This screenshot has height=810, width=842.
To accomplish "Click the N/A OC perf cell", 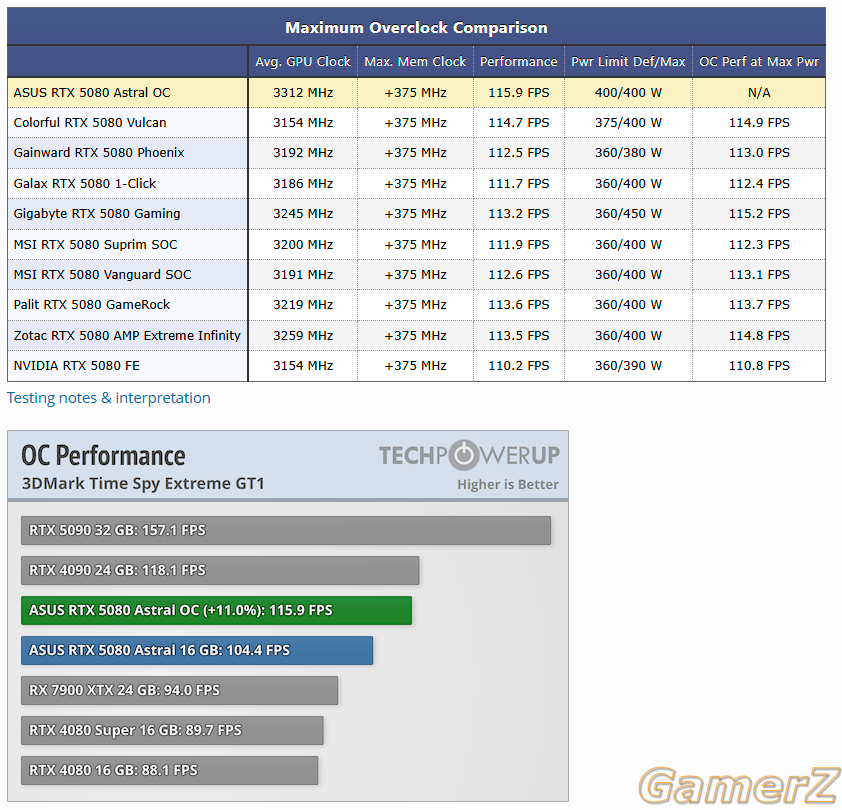I will pos(759,92).
